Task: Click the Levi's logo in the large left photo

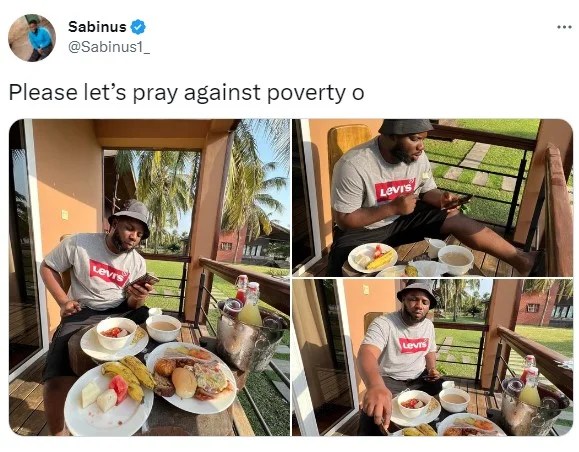Action: point(108,273)
